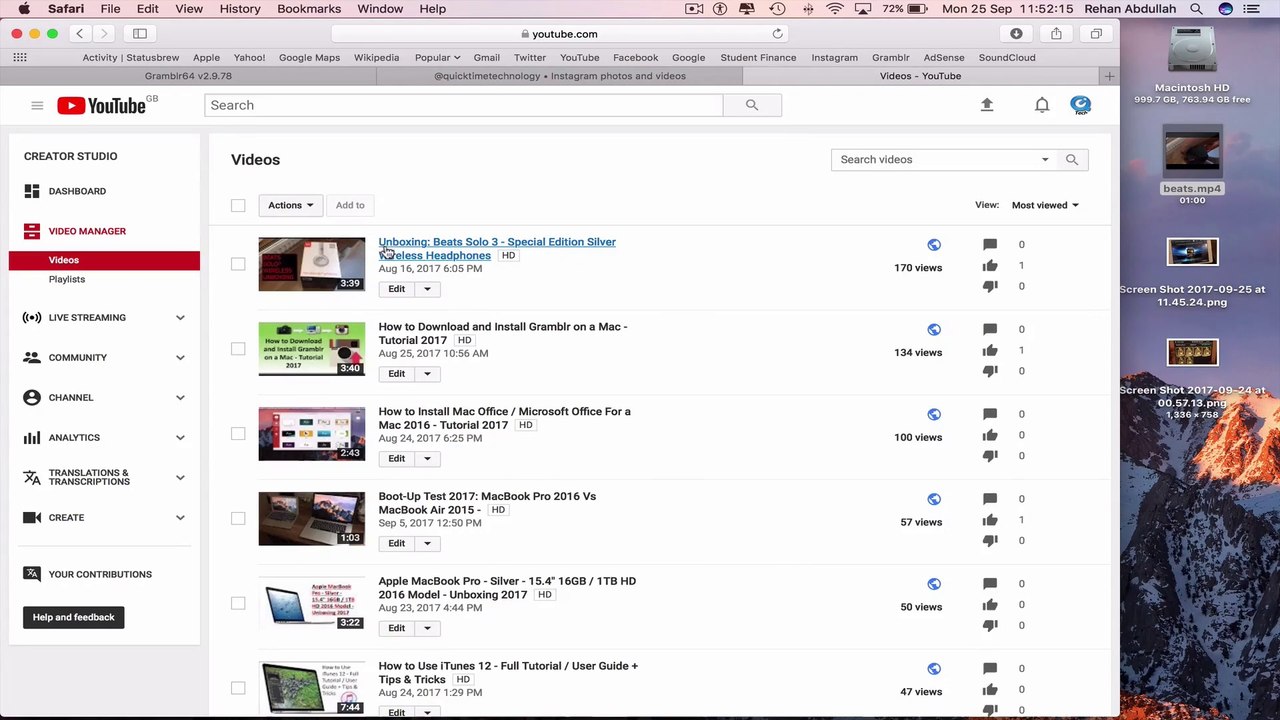Open the Popular bookmarks folder dropdown
1280x720 pixels.
[x=437, y=58]
